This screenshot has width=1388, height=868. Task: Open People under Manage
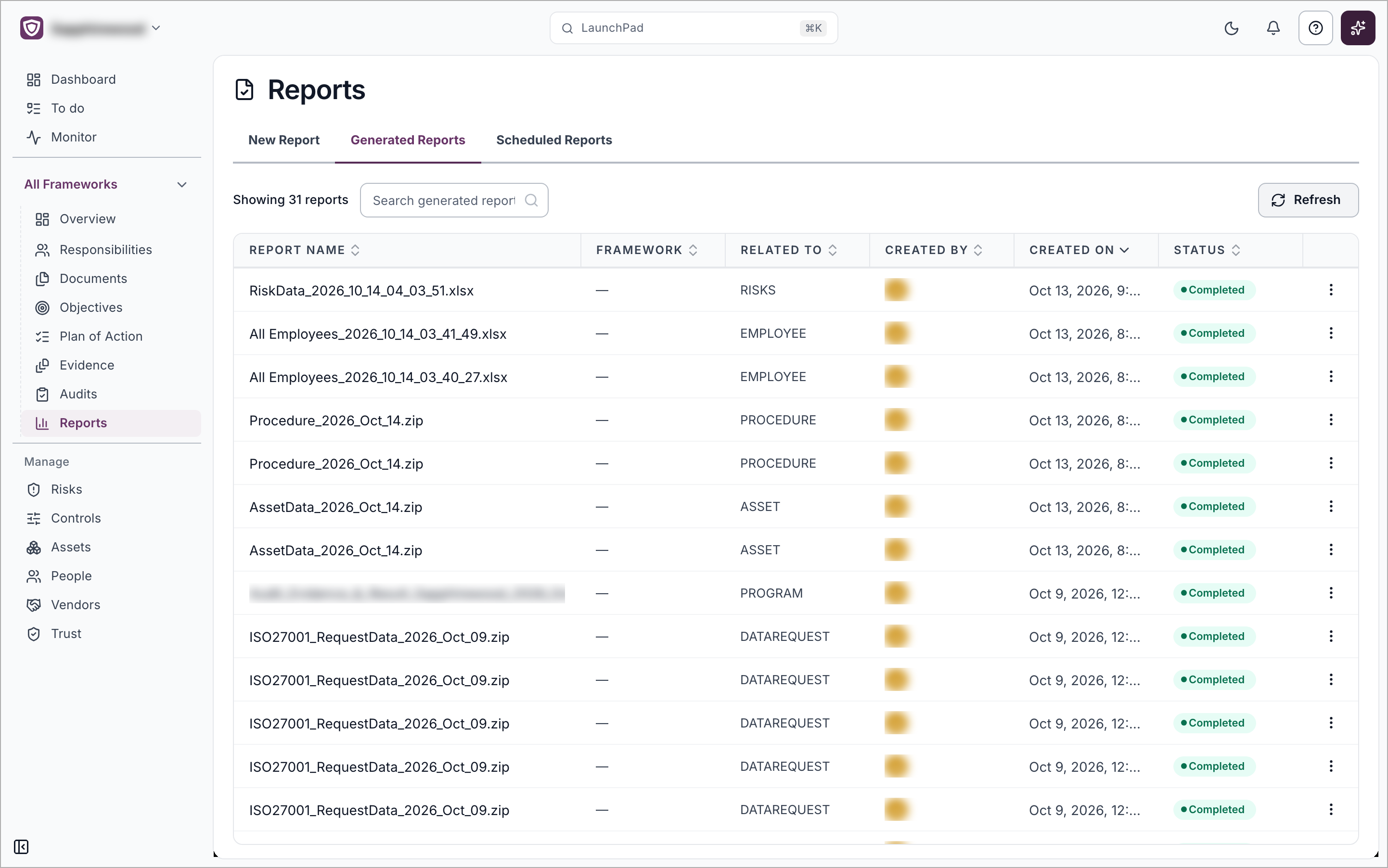[71, 576]
